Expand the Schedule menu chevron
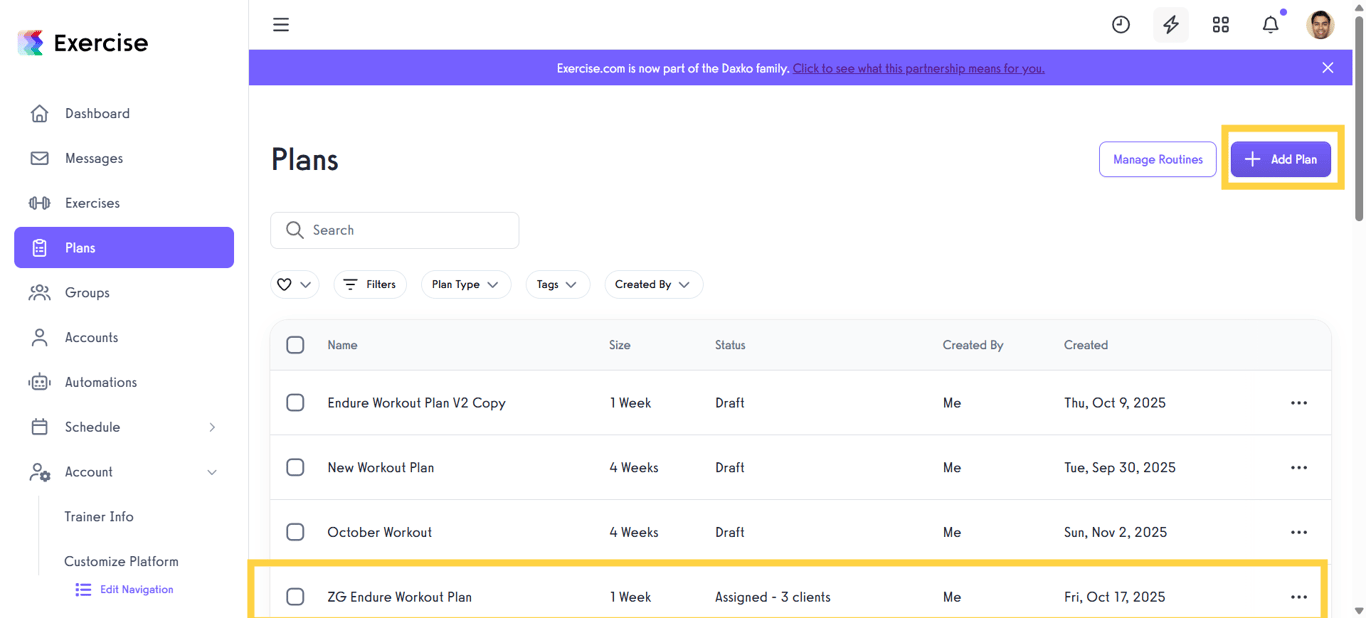Screen dimensions: 1366x618 pyautogui.click(x=211, y=427)
